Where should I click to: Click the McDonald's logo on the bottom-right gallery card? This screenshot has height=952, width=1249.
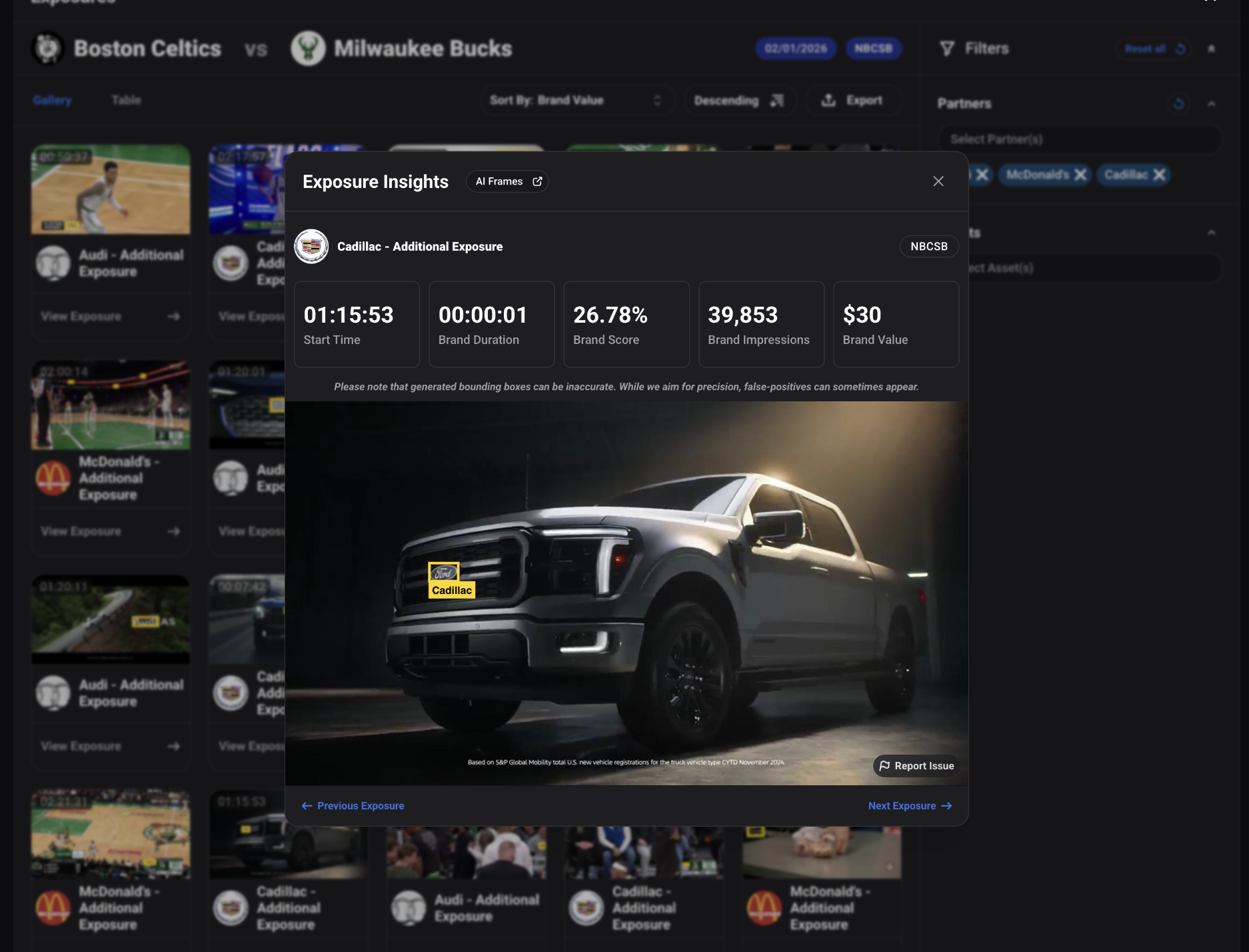[764, 908]
